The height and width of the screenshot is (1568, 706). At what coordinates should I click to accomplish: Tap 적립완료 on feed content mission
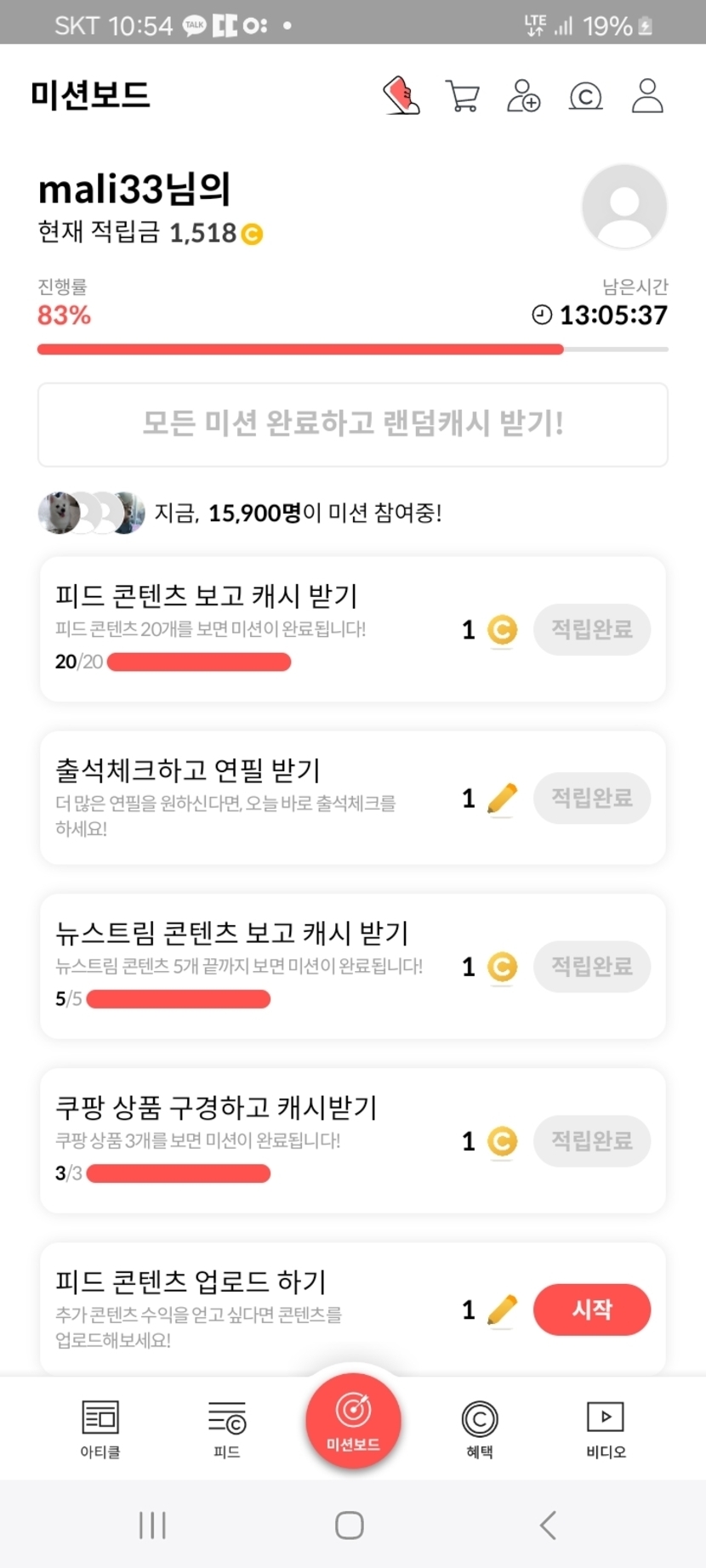tap(591, 629)
